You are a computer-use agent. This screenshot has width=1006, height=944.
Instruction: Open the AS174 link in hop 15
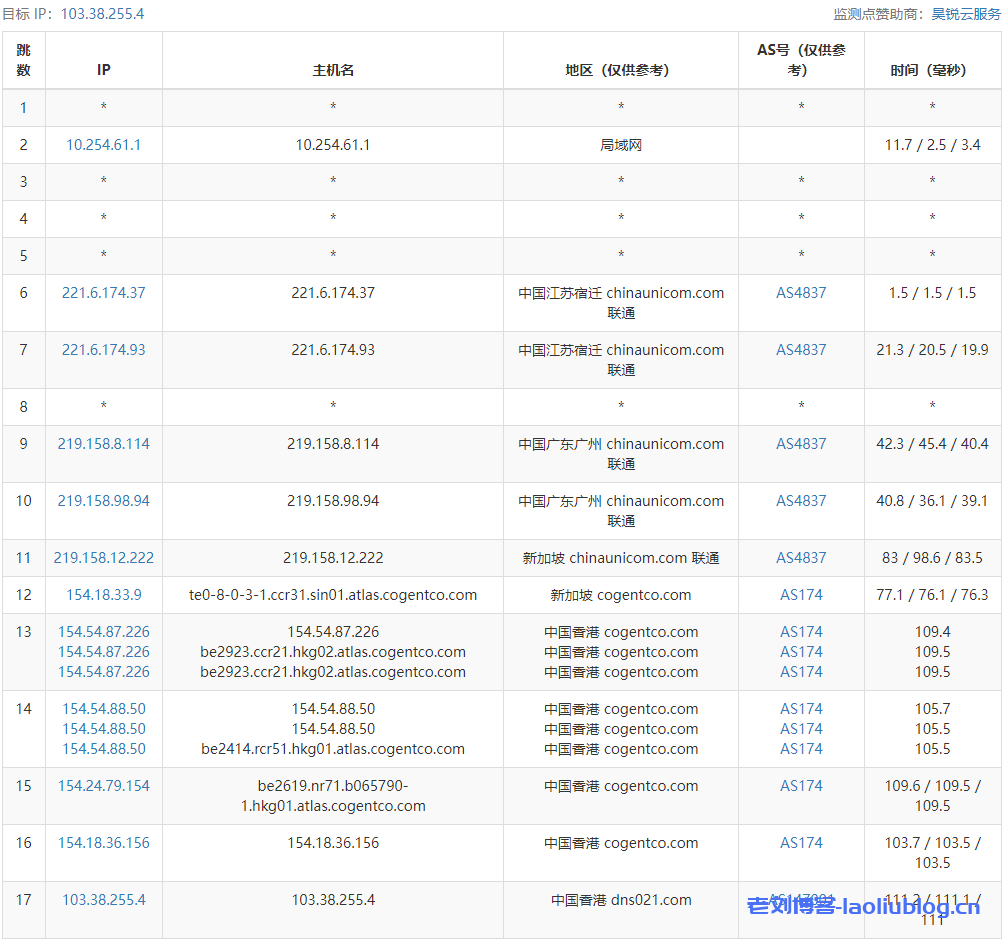pos(801,786)
